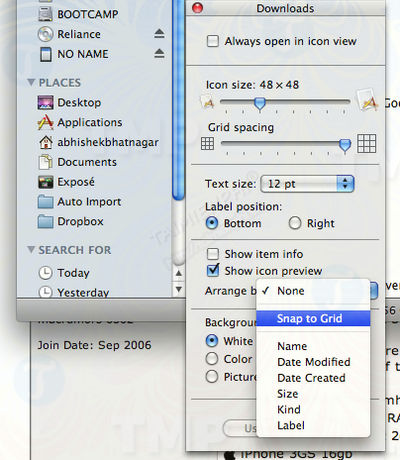Eject the NO NAME volume

pos(159,53)
